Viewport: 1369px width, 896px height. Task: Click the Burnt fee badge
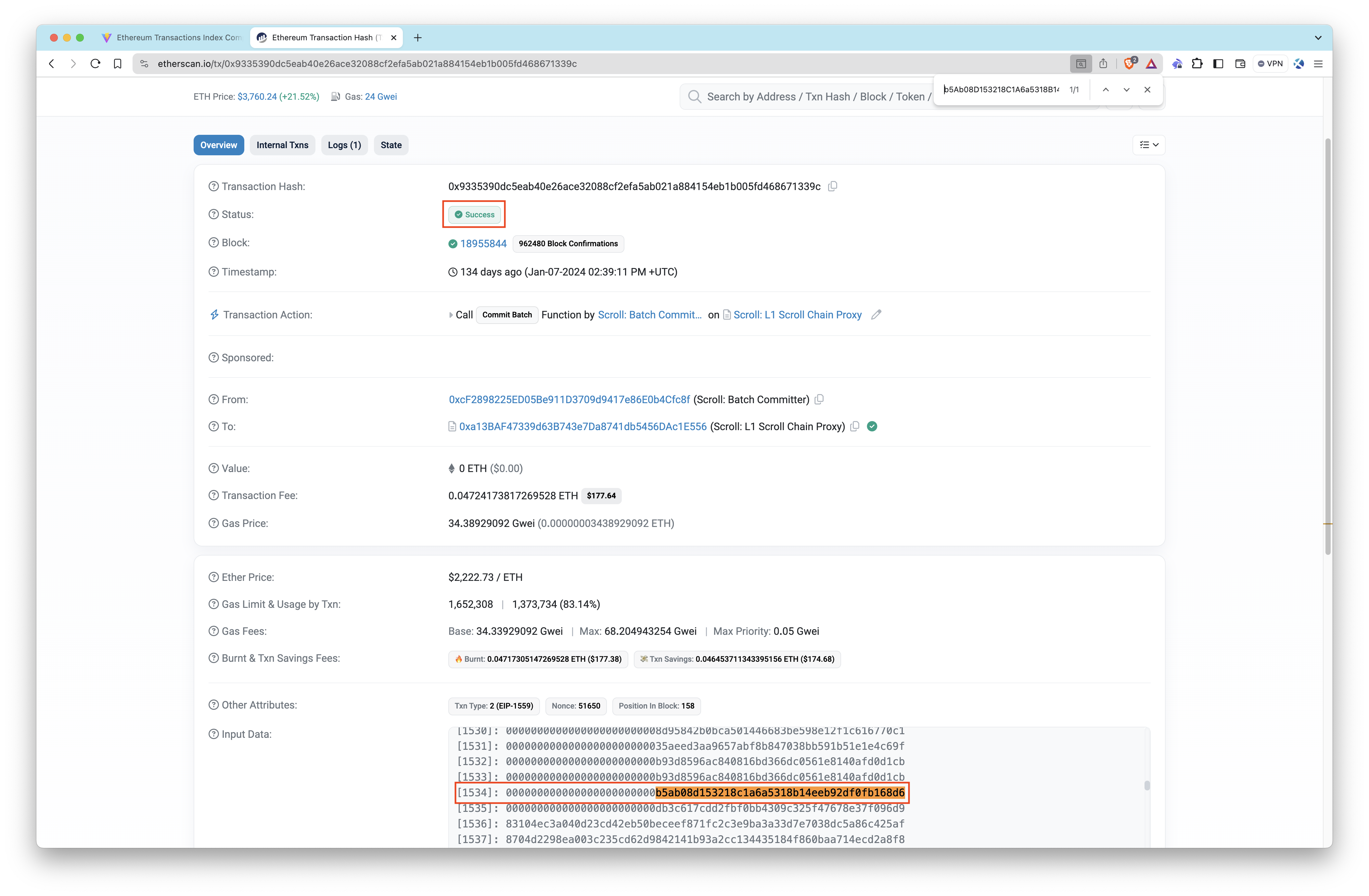pos(538,659)
